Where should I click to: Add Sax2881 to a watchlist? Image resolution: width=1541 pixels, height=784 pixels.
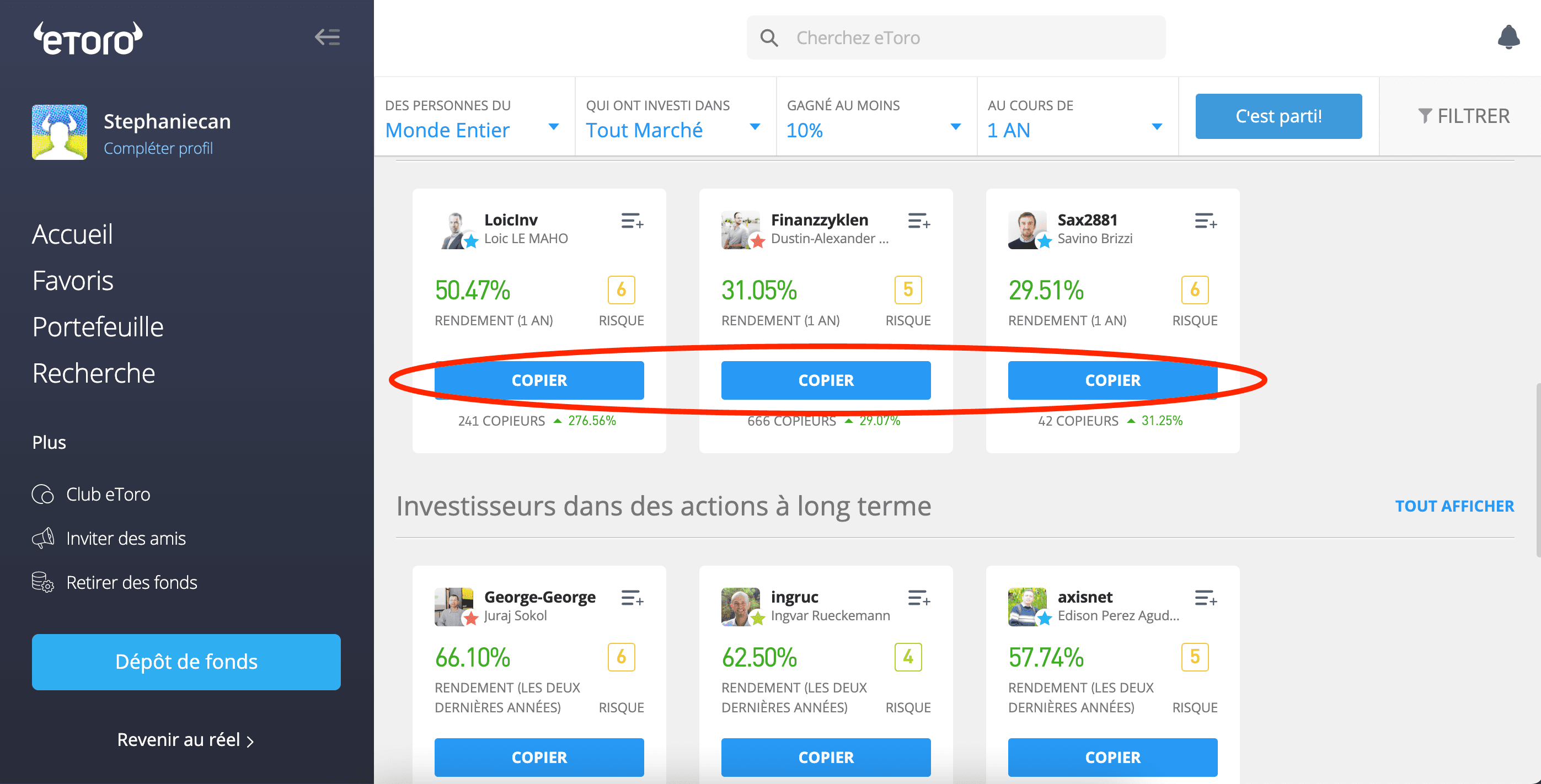(1205, 222)
